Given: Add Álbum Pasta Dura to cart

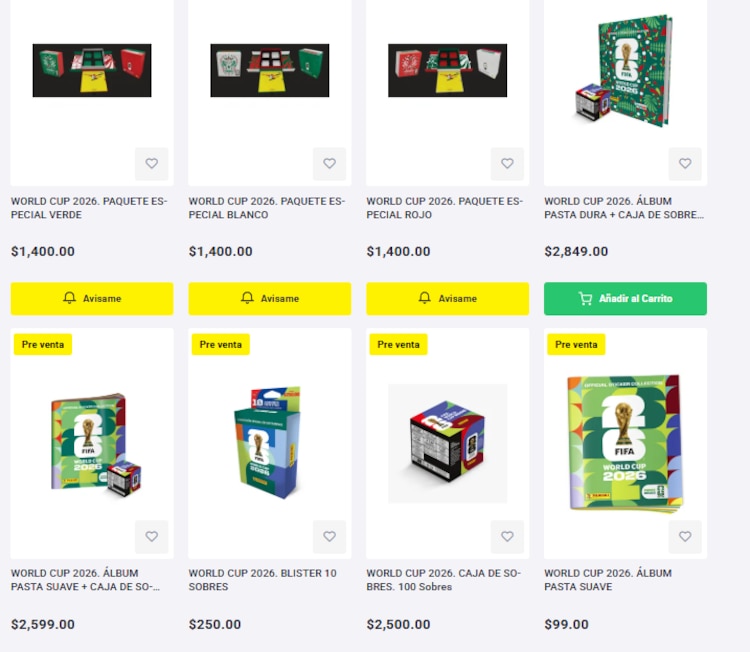Looking at the screenshot, I should [x=625, y=298].
